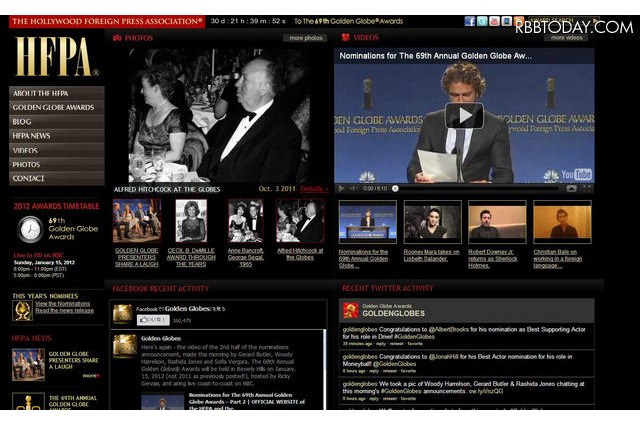
Task: Click the pop-up arrow button on video controls
Action: 571,188
